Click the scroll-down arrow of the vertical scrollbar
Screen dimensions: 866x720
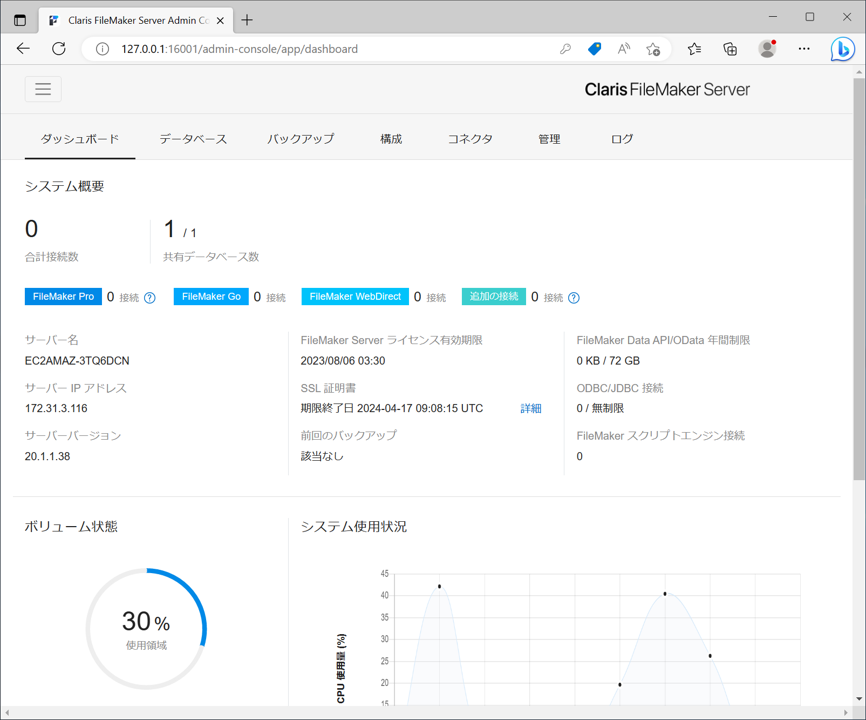859,699
